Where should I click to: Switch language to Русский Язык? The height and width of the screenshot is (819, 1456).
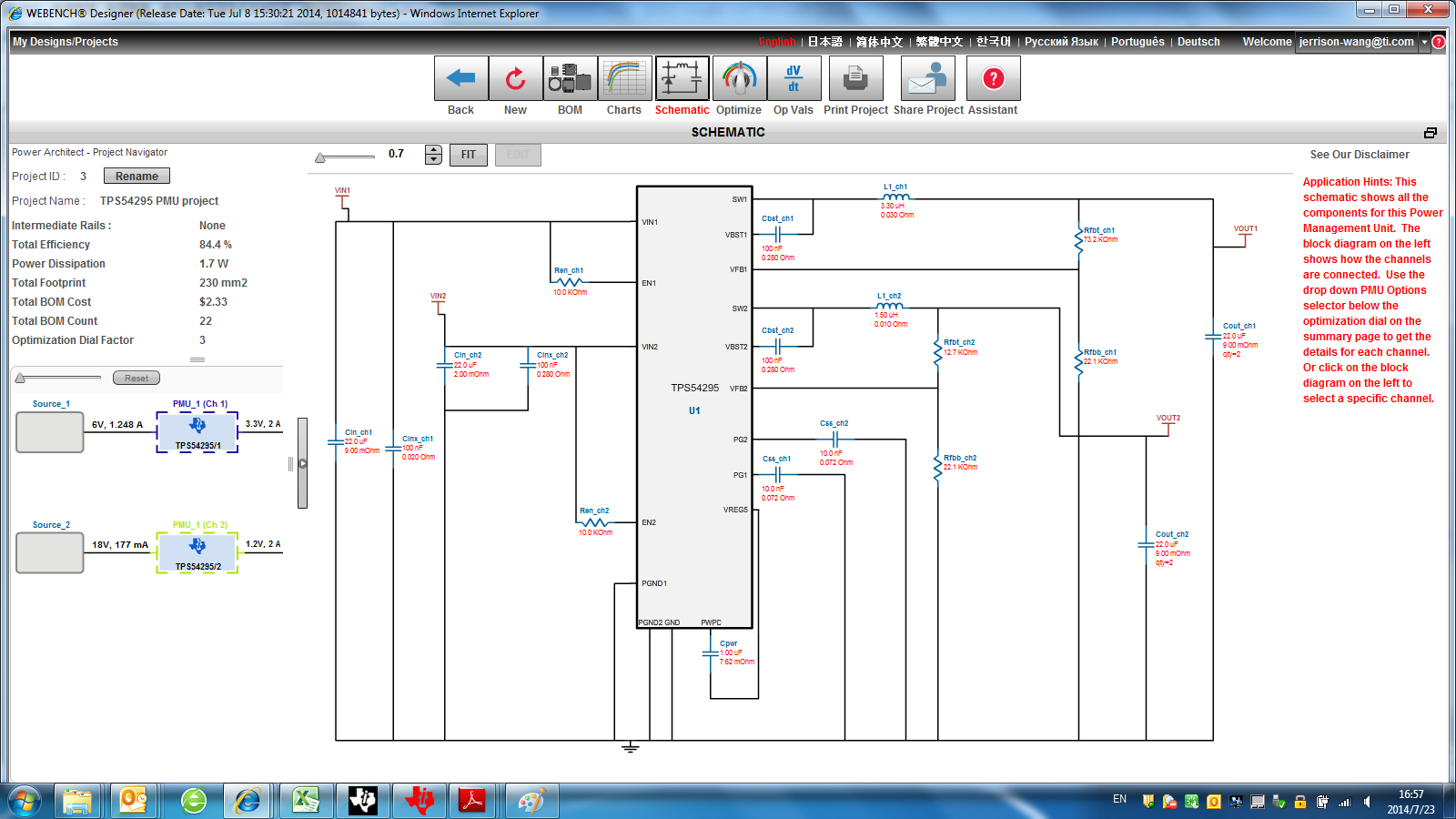[1061, 42]
